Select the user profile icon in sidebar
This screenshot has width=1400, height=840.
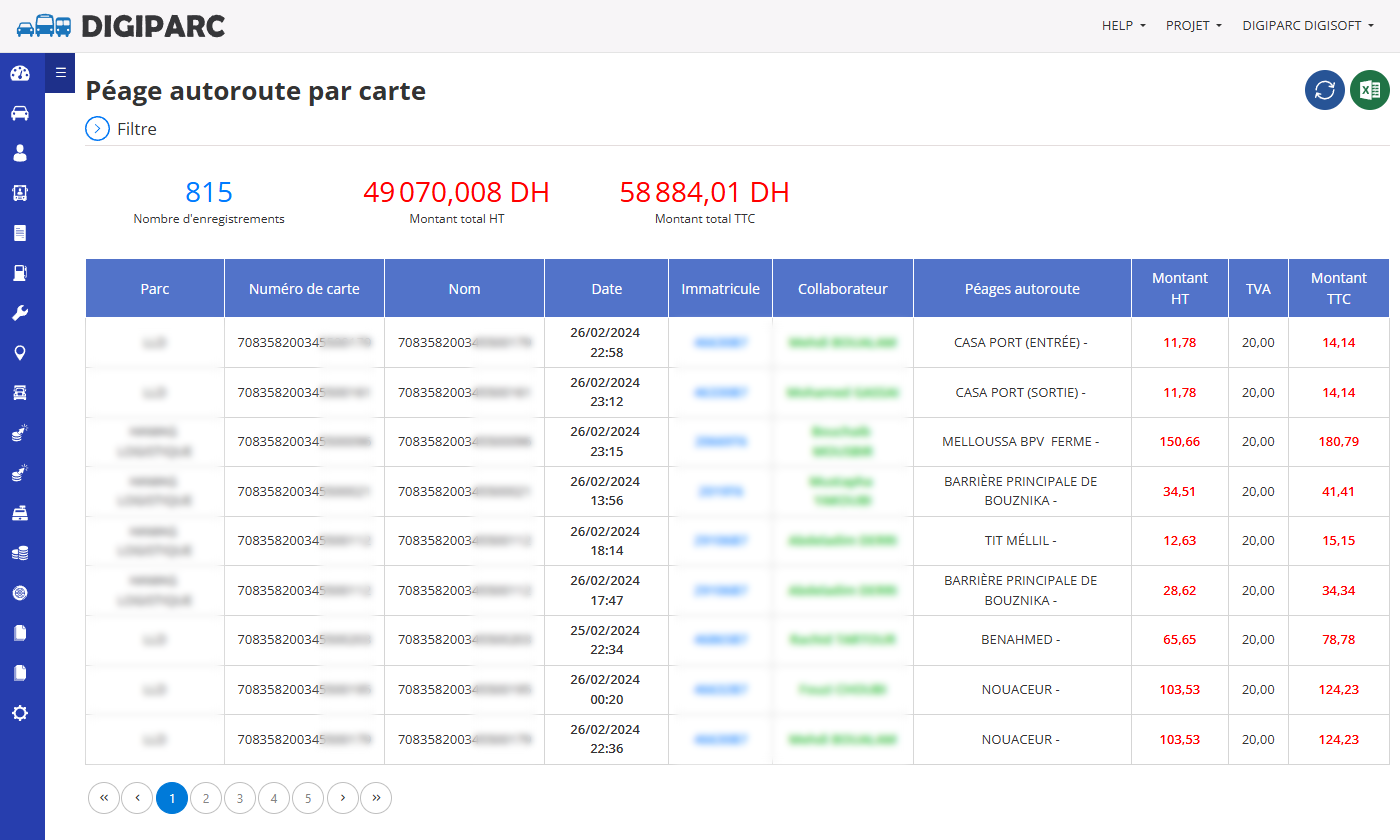20,153
